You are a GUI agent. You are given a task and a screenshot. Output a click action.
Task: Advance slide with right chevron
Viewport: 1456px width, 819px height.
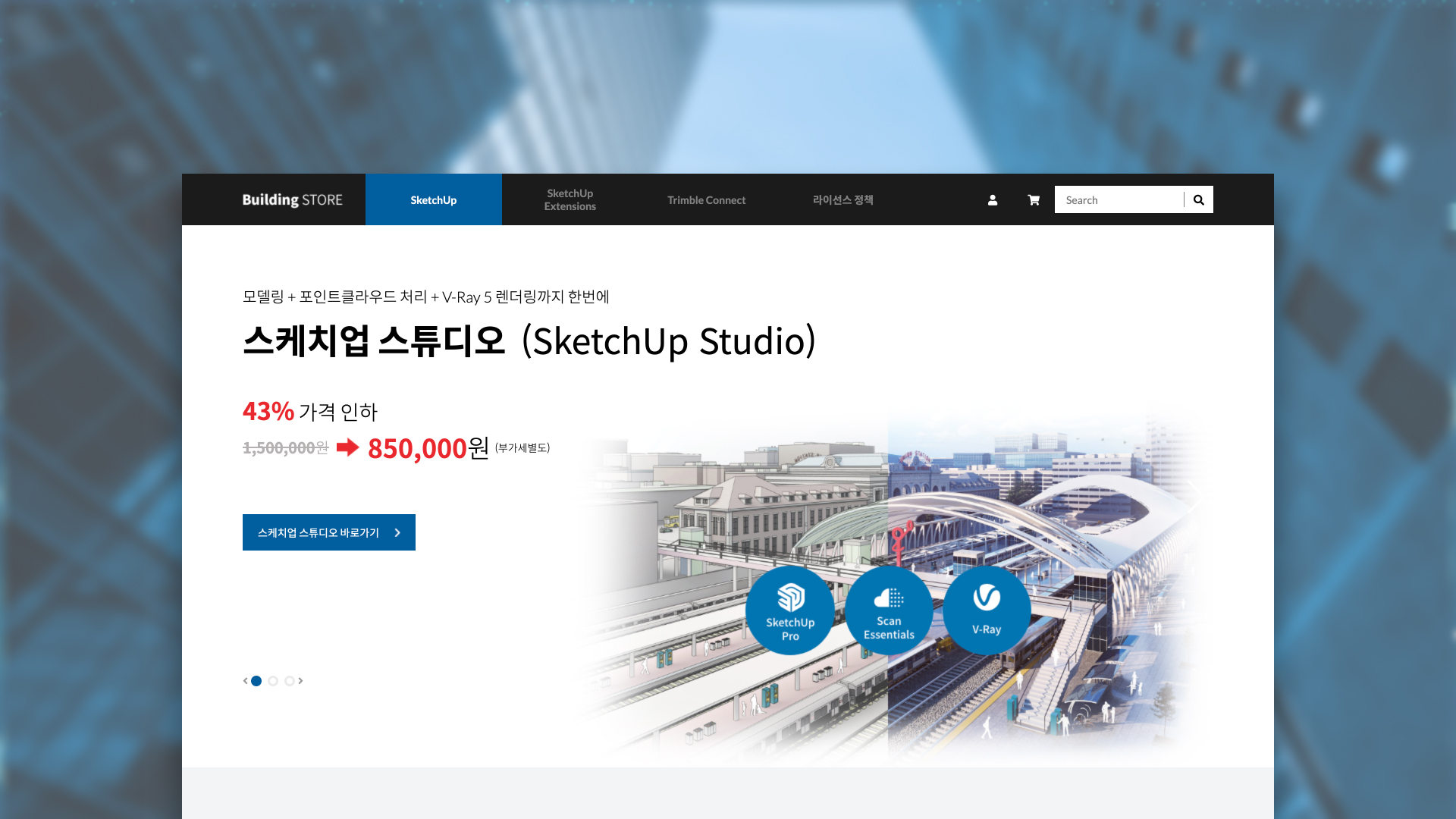coord(301,681)
